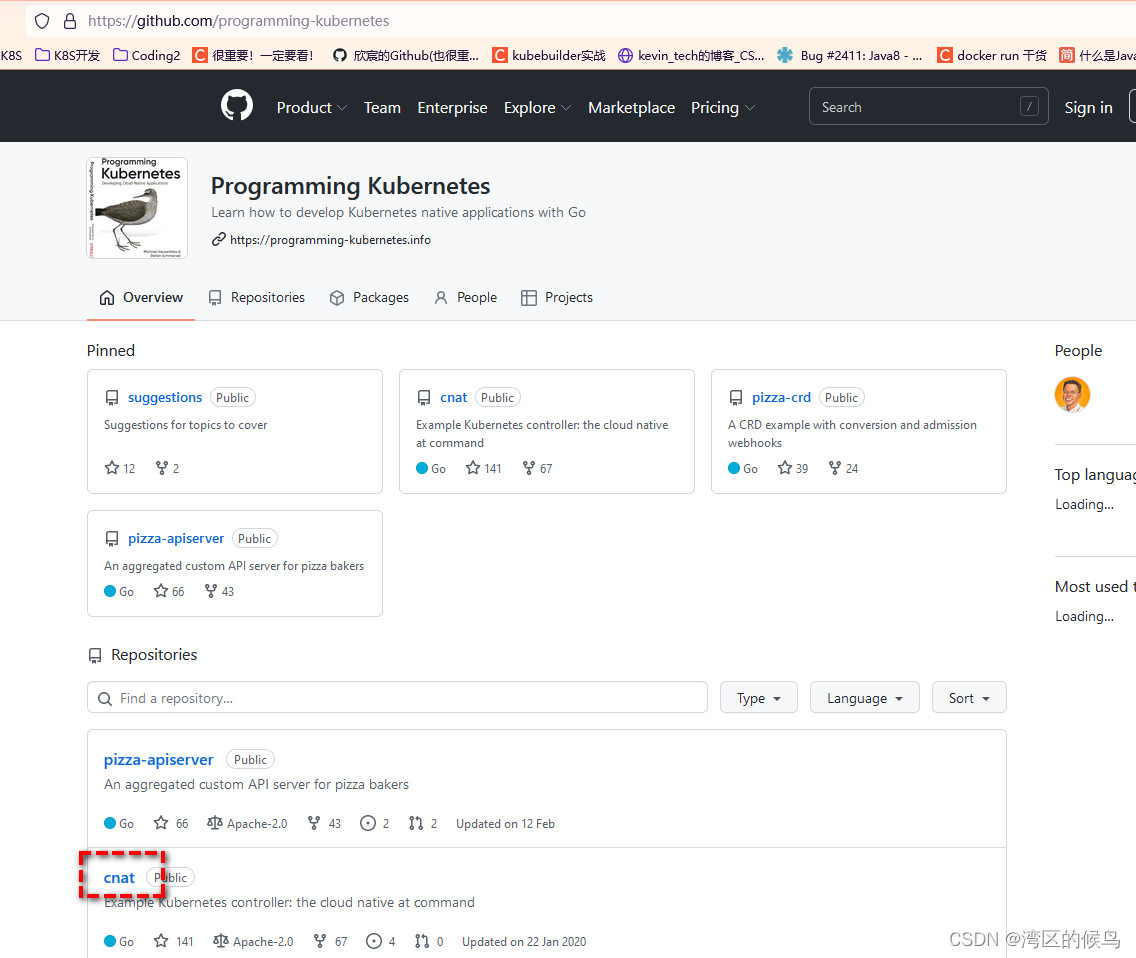Click the member avatar under People
The width and height of the screenshot is (1136, 958).
tap(1072, 395)
